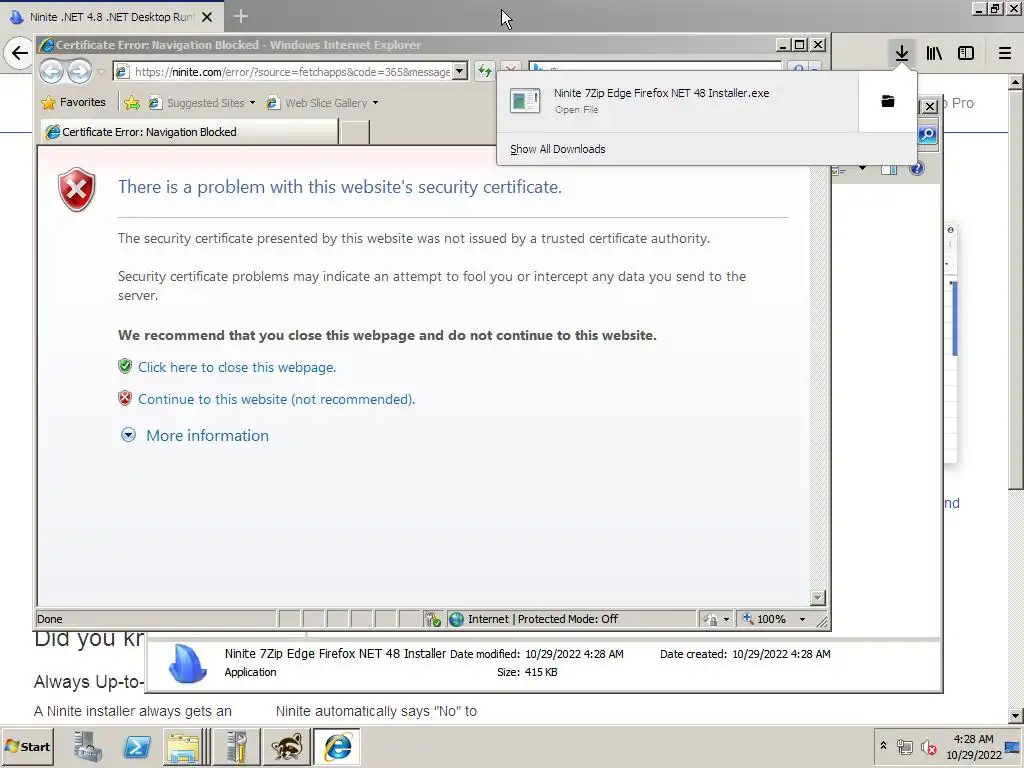Click Size: 415 KB detail text

click(x=527, y=672)
